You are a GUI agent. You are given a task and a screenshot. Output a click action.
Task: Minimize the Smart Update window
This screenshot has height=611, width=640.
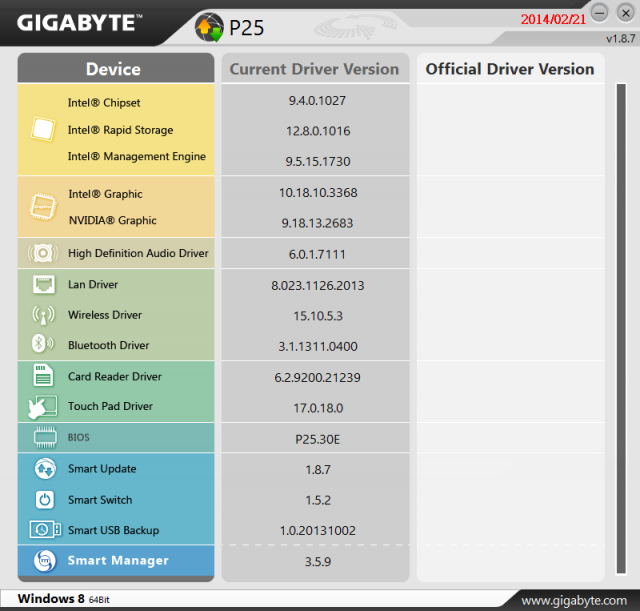click(600, 13)
